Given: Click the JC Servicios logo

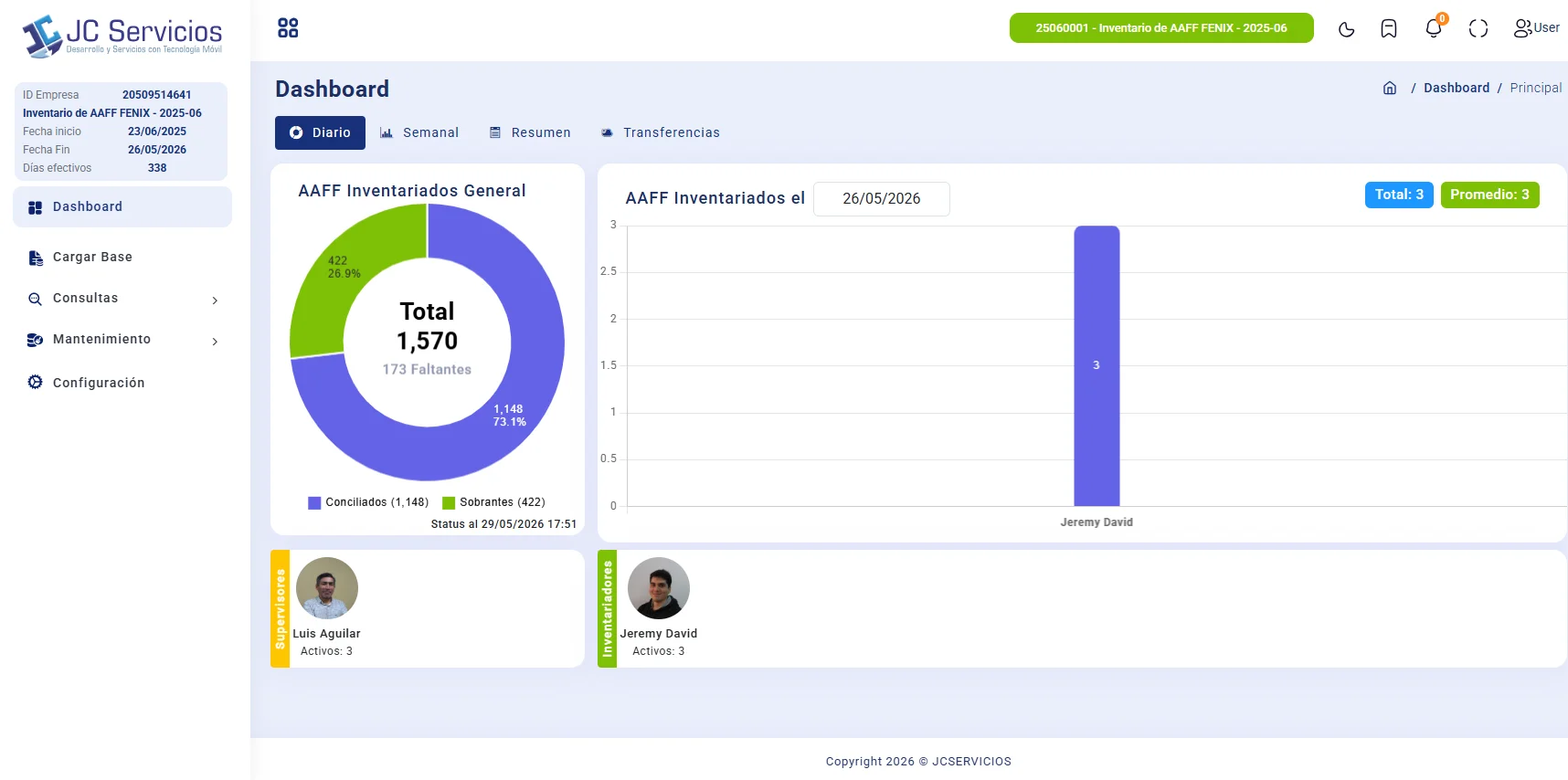Looking at the screenshot, I should coord(122,37).
